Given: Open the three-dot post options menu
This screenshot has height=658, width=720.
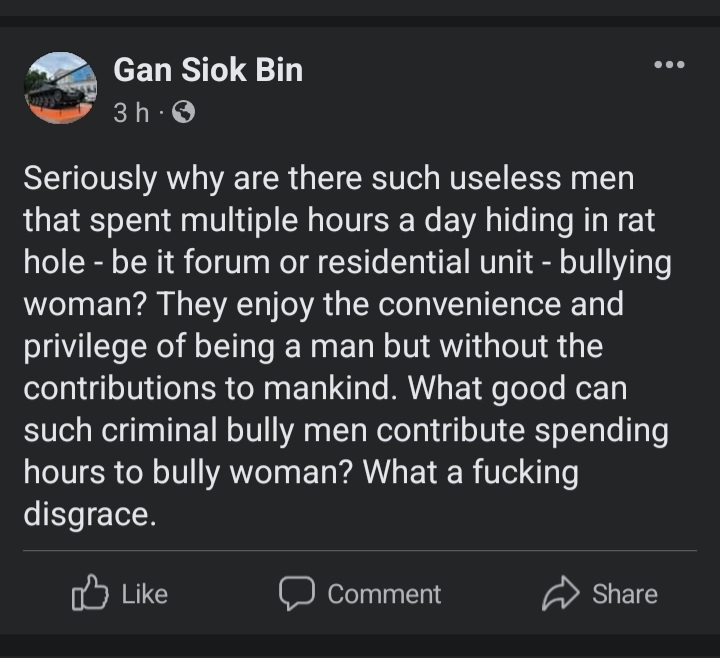Looking at the screenshot, I should [x=669, y=65].
